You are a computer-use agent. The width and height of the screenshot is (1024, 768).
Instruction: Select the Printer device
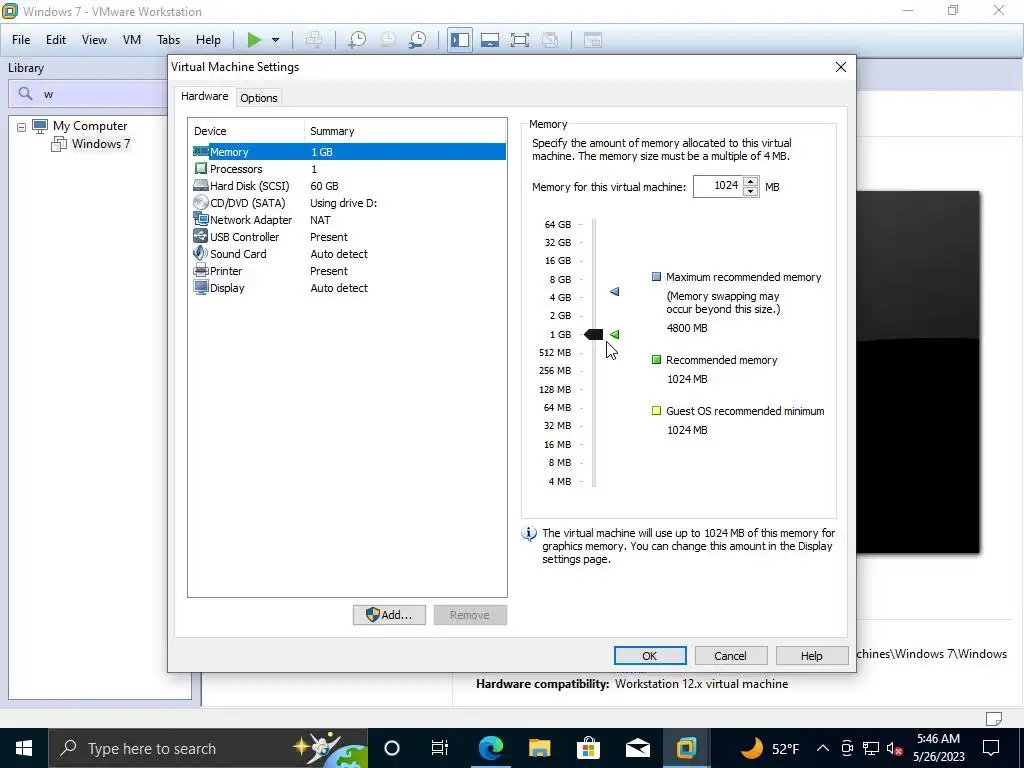point(349,270)
